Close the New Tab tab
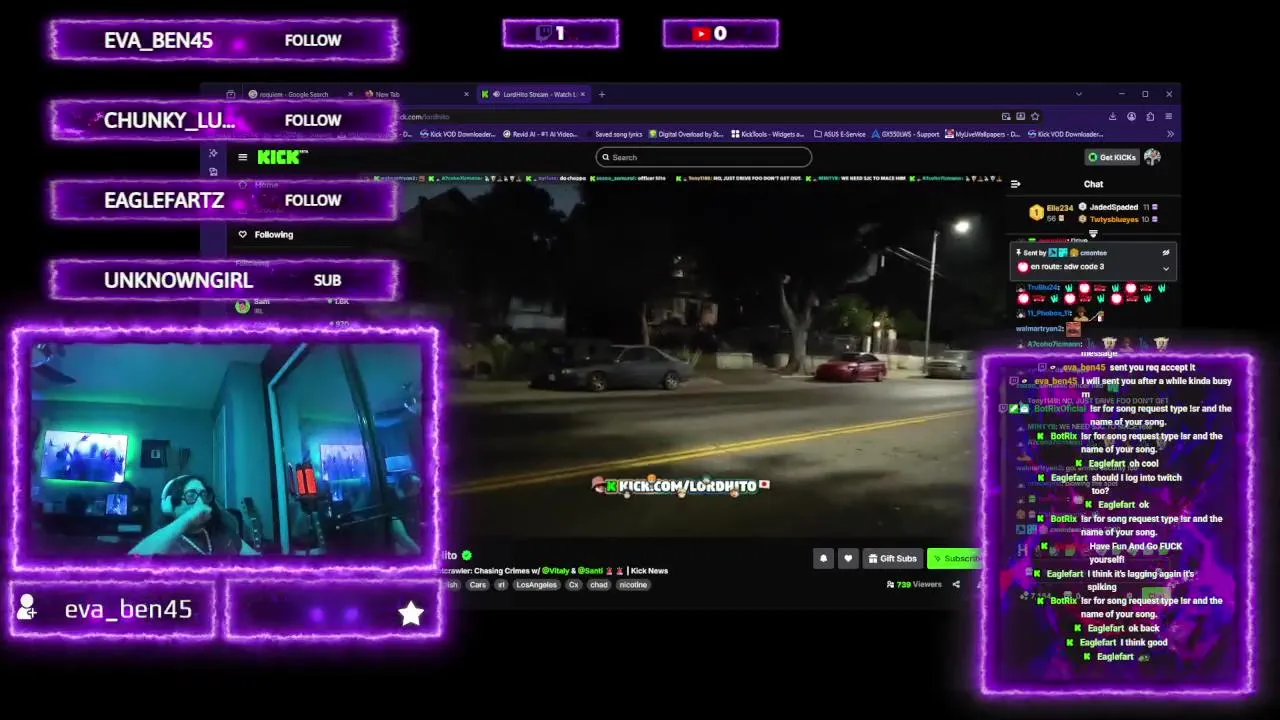The image size is (1280, 720). 466,94
